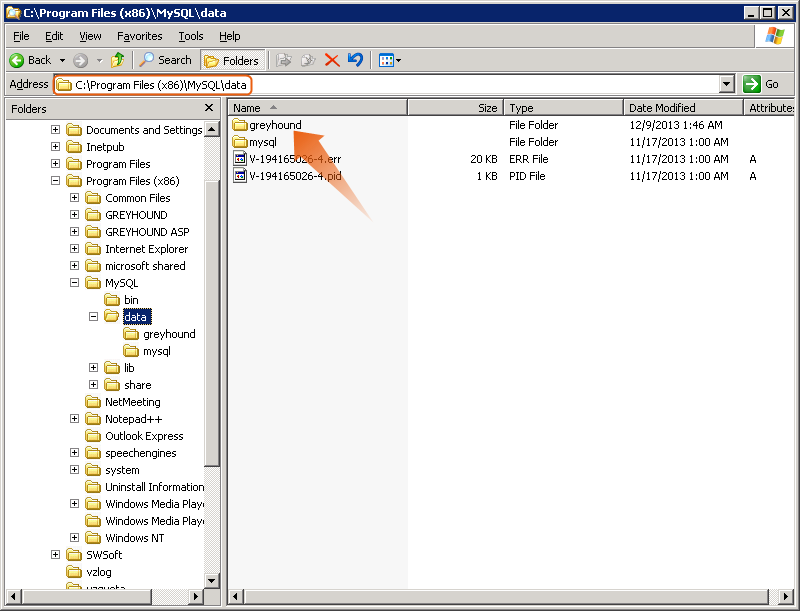The image size is (800, 611).
Task: Click the folder tree scroll-down arrow
Action: pyautogui.click(x=212, y=580)
